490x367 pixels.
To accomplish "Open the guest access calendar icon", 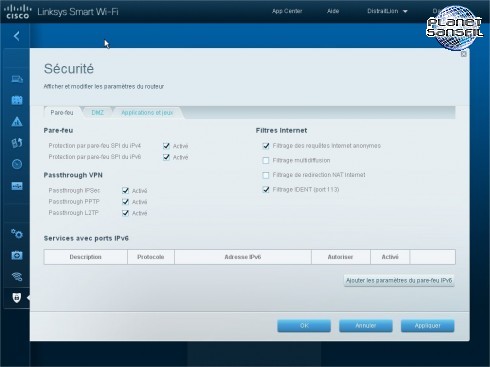I will [x=17, y=100].
